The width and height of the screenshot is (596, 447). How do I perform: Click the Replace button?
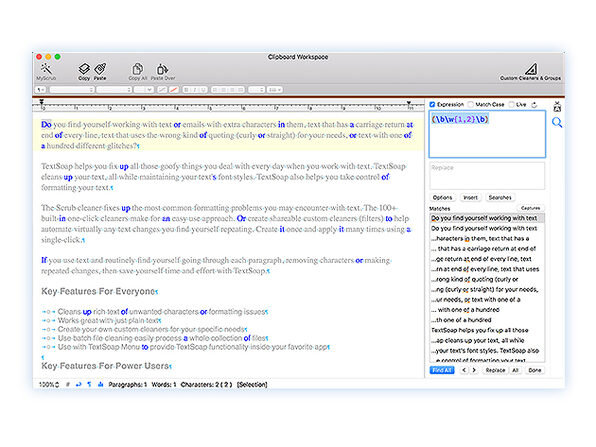[x=495, y=370]
